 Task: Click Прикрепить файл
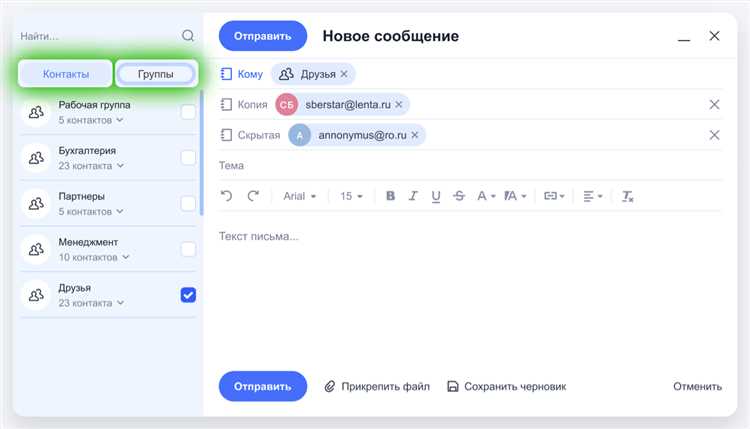(x=377, y=386)
